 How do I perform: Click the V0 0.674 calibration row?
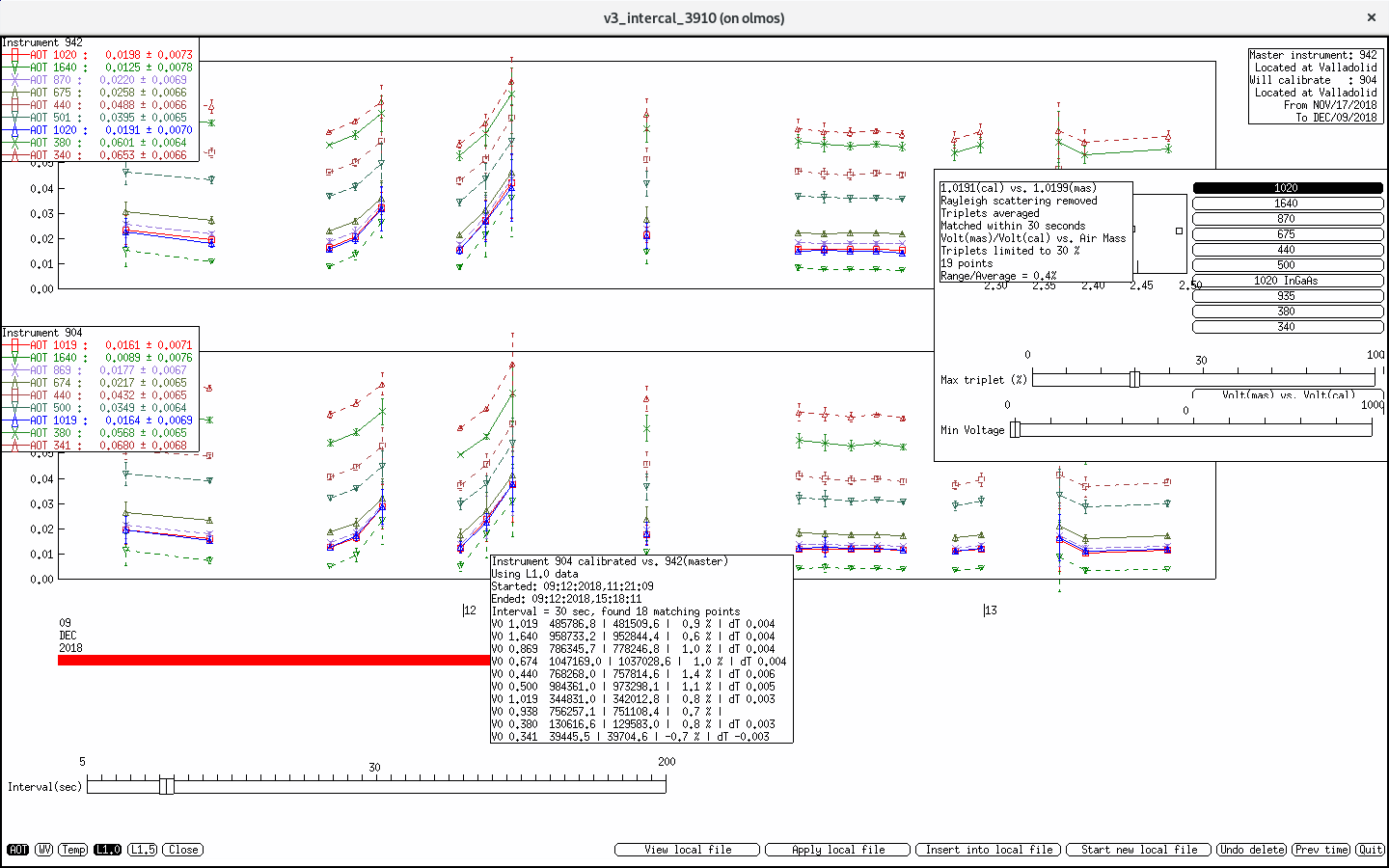pos(640,662)
